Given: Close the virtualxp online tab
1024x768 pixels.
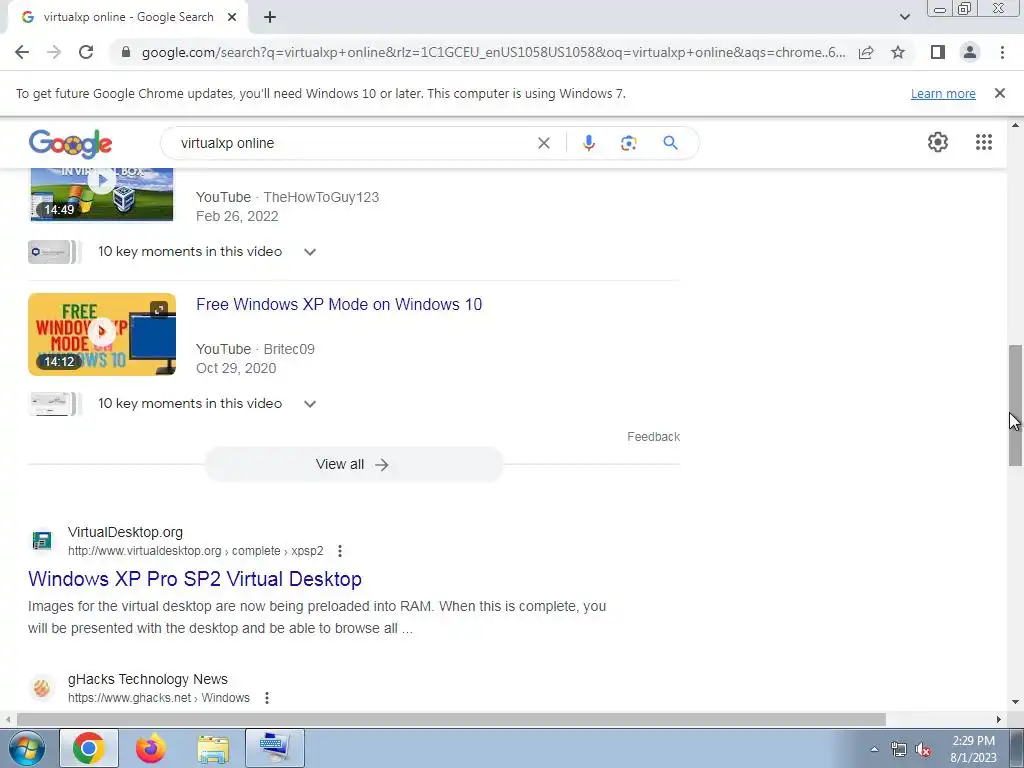Looking at the screenshot, I should pyautogui.click(x=232, y=17).
